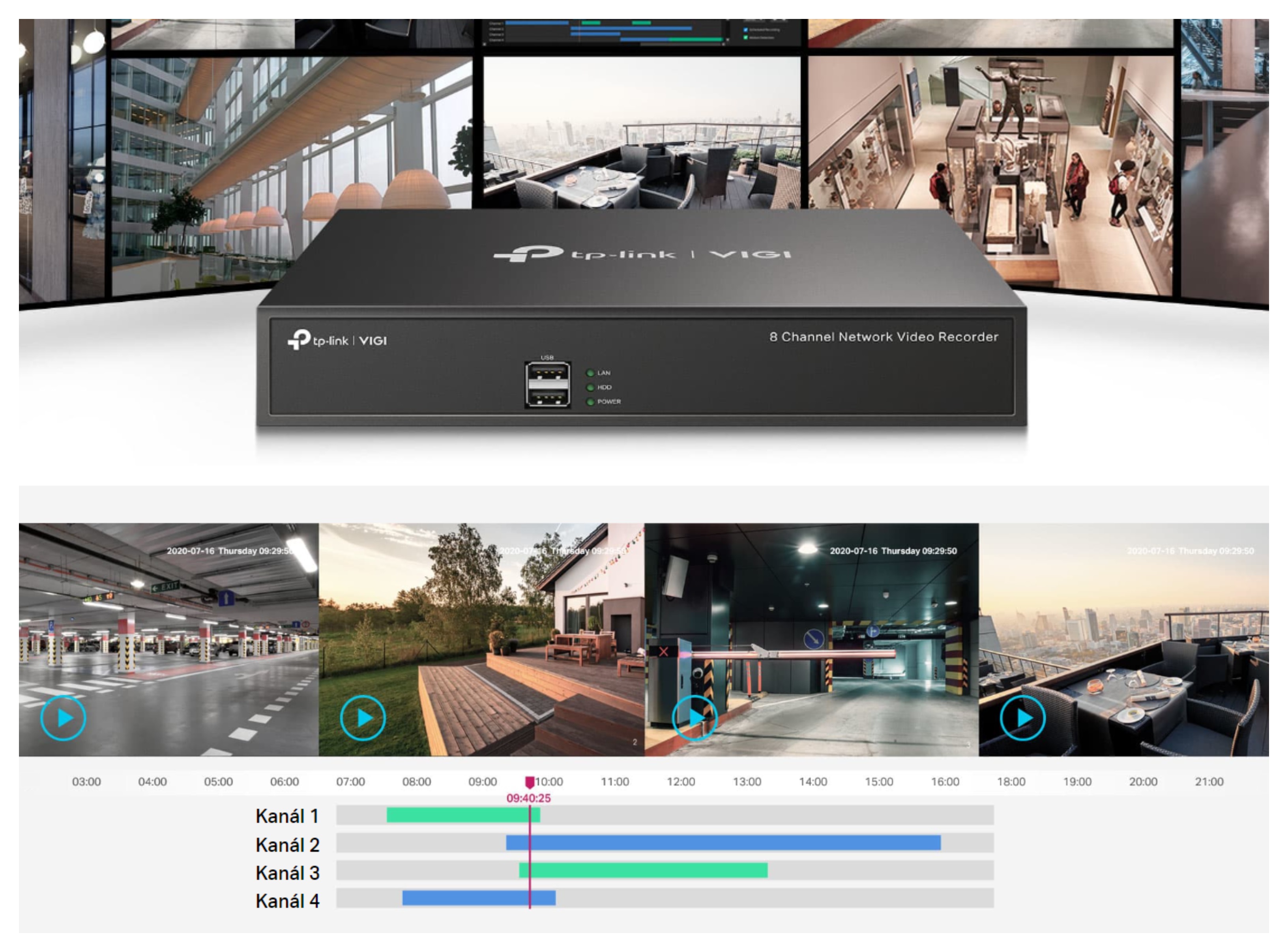Screen dimensions: 1288x952
Task: Select the green recording bar on Kanál 3
Action: pos(643,870)
